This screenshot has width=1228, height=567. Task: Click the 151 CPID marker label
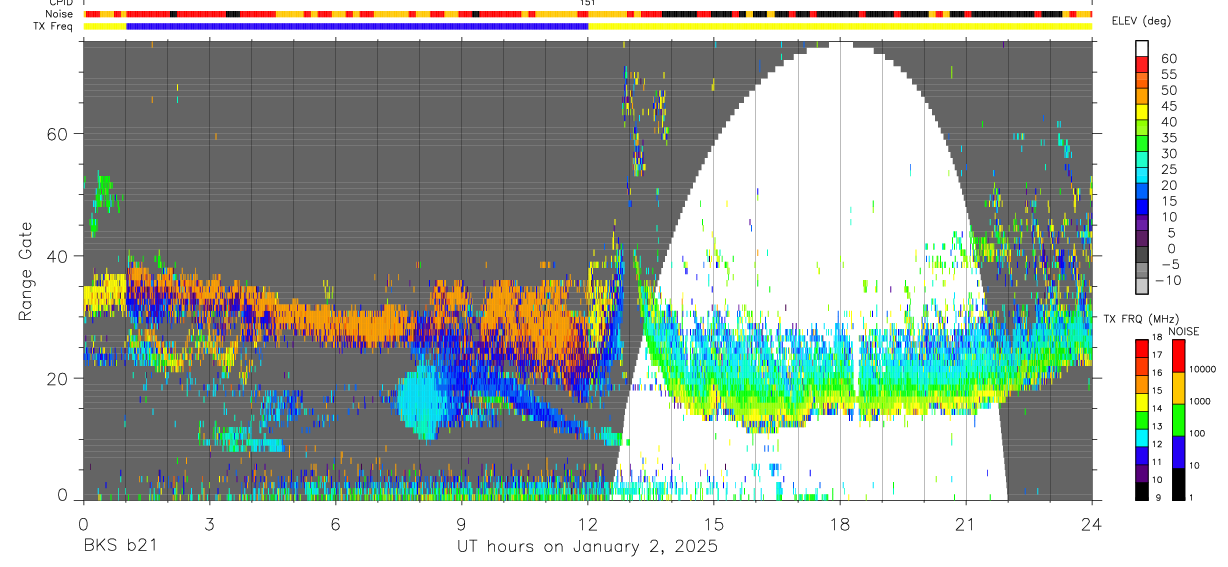pyautogui.click(x=587, y=3)
